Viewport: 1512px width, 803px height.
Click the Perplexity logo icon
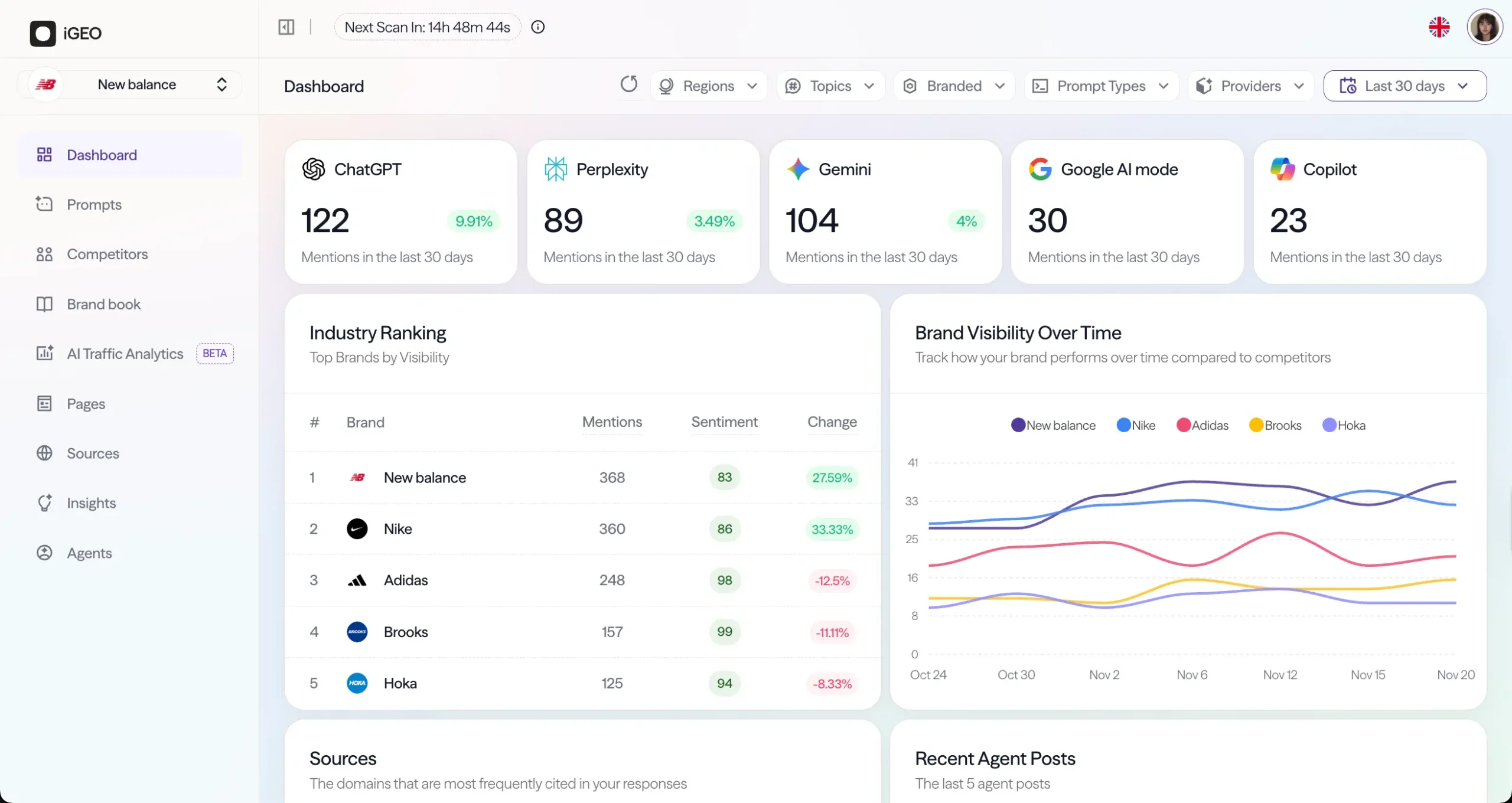(x=555, y=169)
